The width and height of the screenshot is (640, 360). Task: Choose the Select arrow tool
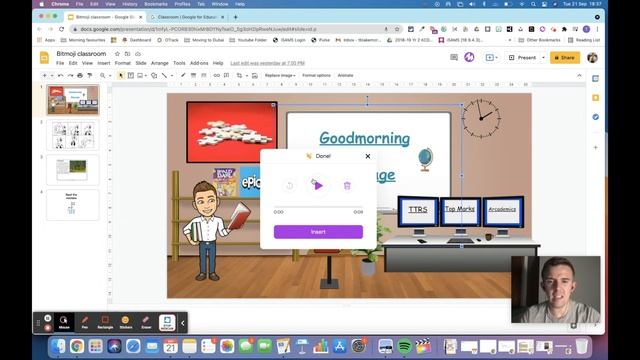click(121, 76)
